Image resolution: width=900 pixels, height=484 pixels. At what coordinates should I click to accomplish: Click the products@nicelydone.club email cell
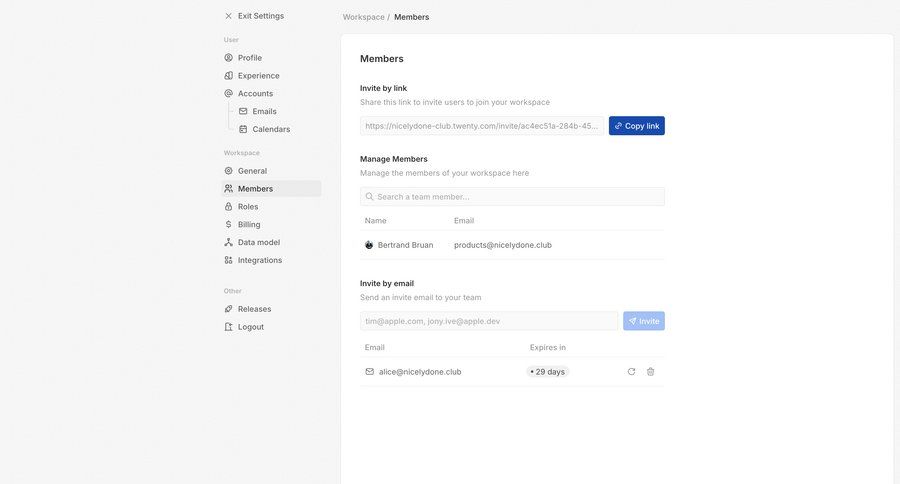(x=503, y=245)
